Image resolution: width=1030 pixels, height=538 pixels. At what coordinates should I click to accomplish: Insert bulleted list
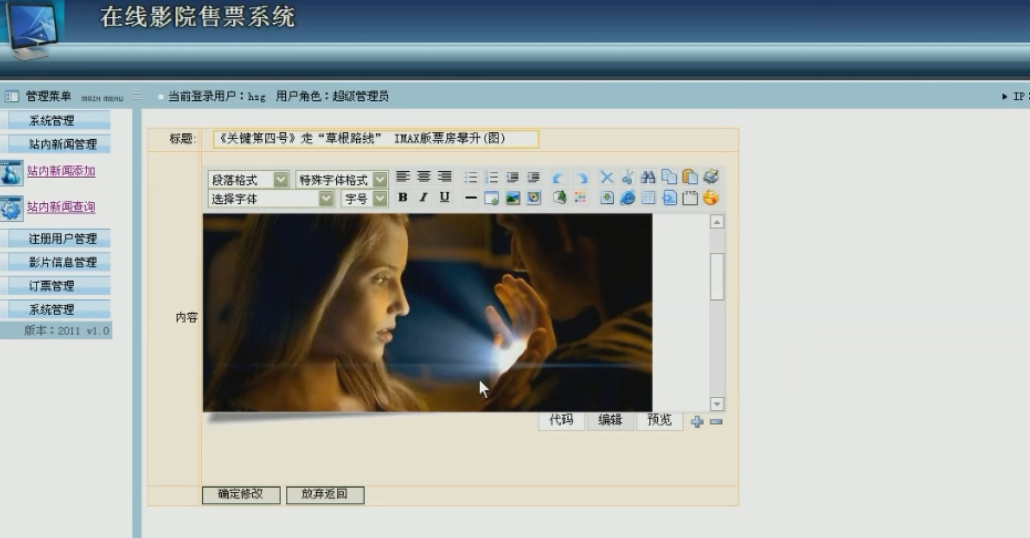tap(470, 177)
